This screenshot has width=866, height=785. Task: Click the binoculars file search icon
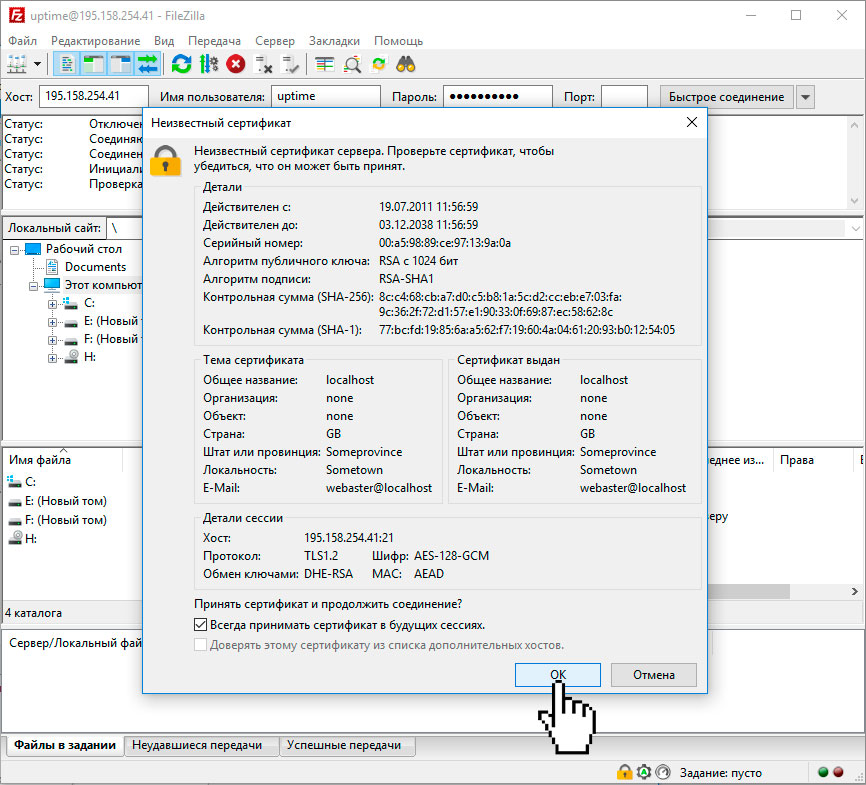(x=406, y=64)
